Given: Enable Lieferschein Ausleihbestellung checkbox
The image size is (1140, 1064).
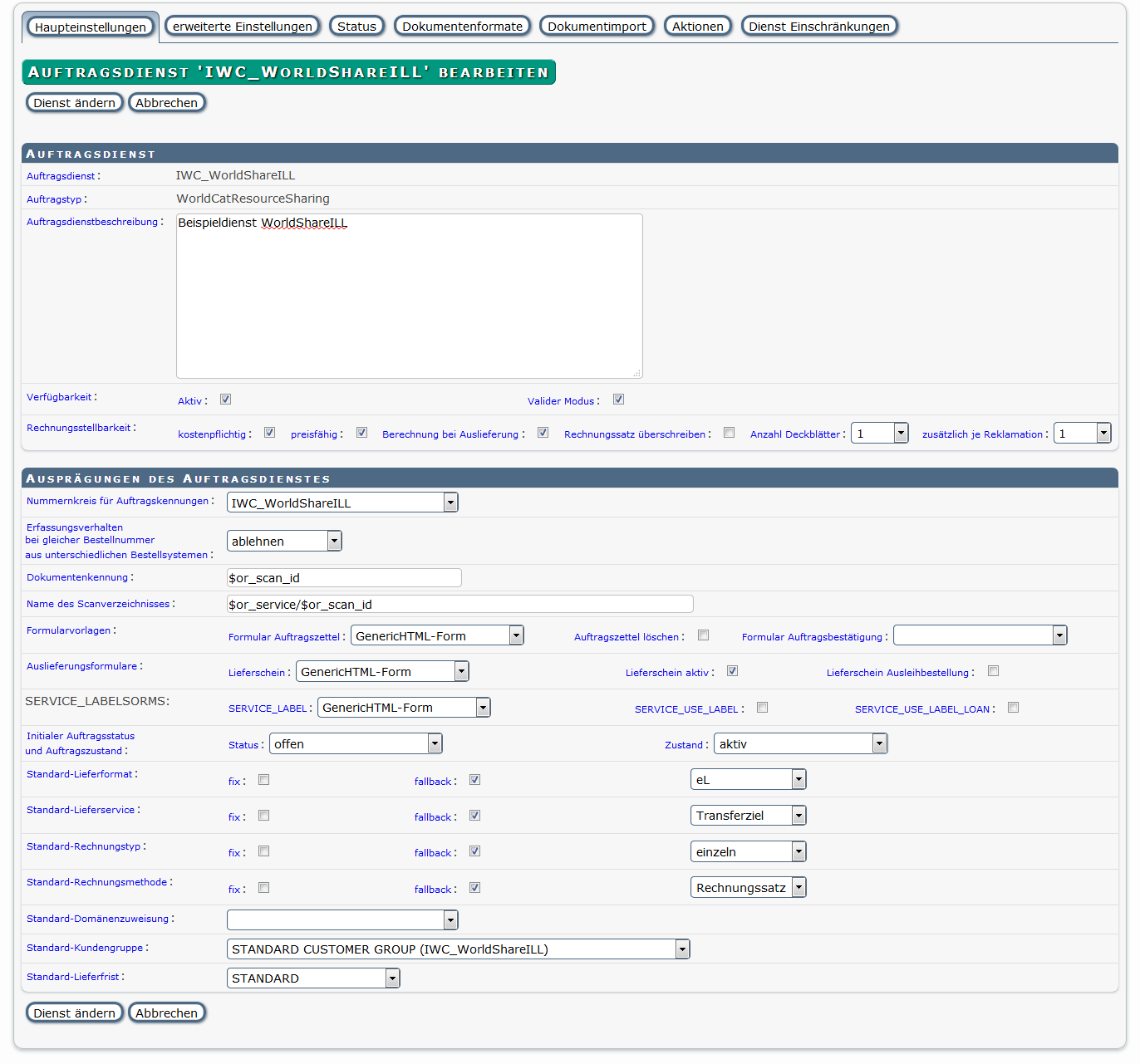Looking at the screenshot, I should click(x=993, y=671).
